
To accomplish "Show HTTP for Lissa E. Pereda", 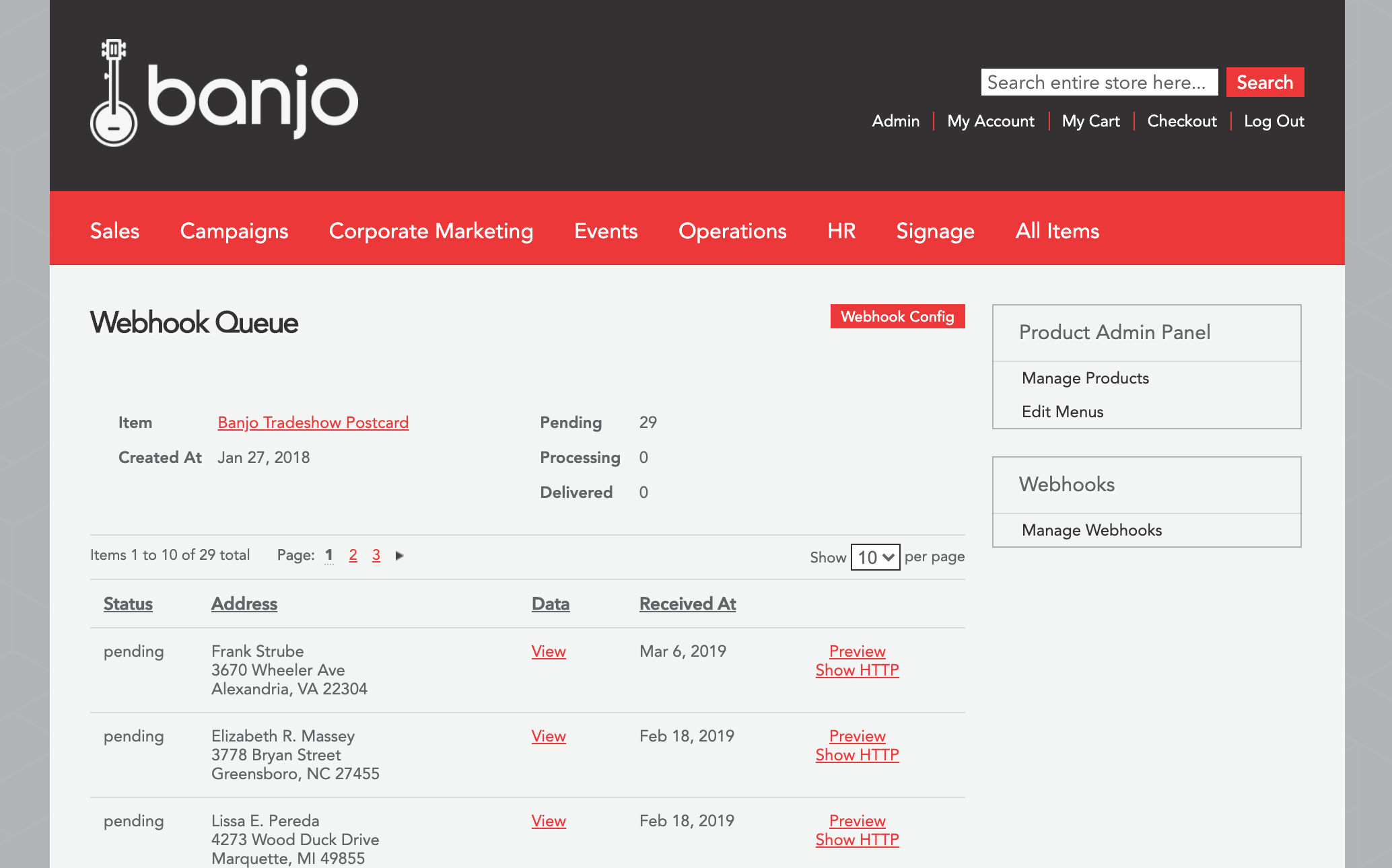I will [x=857, y=840].
